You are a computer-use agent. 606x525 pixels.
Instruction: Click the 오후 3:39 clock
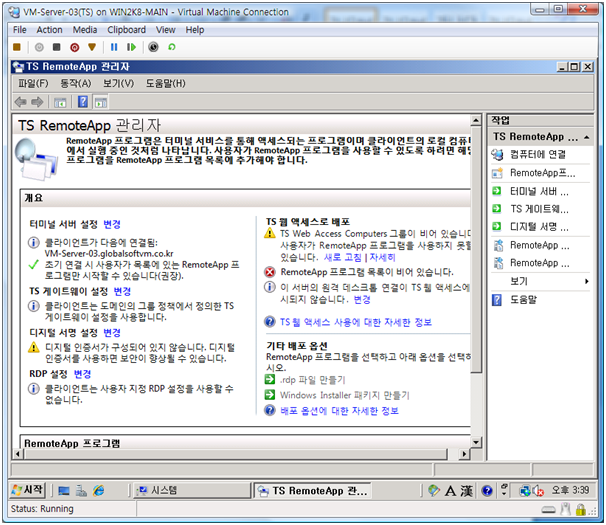click(x=570, y=490)
